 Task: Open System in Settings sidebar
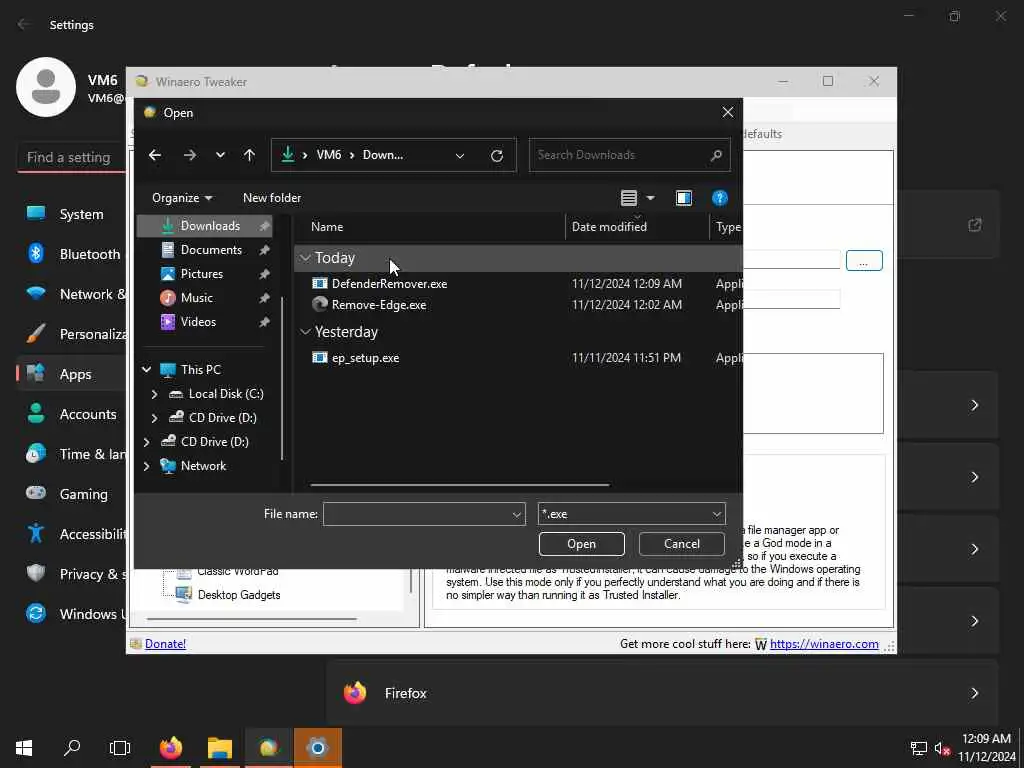(x=81, y=214)
